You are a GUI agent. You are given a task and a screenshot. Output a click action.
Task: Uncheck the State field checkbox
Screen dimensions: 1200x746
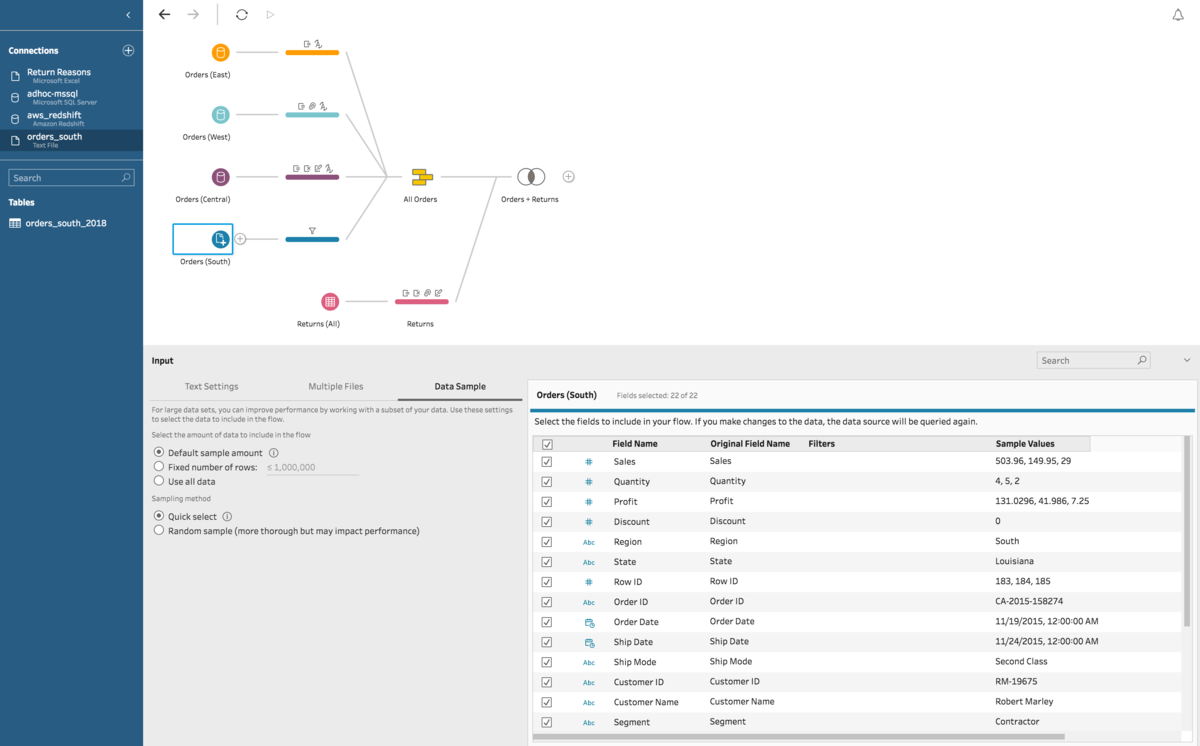click(x=547, y=562)
